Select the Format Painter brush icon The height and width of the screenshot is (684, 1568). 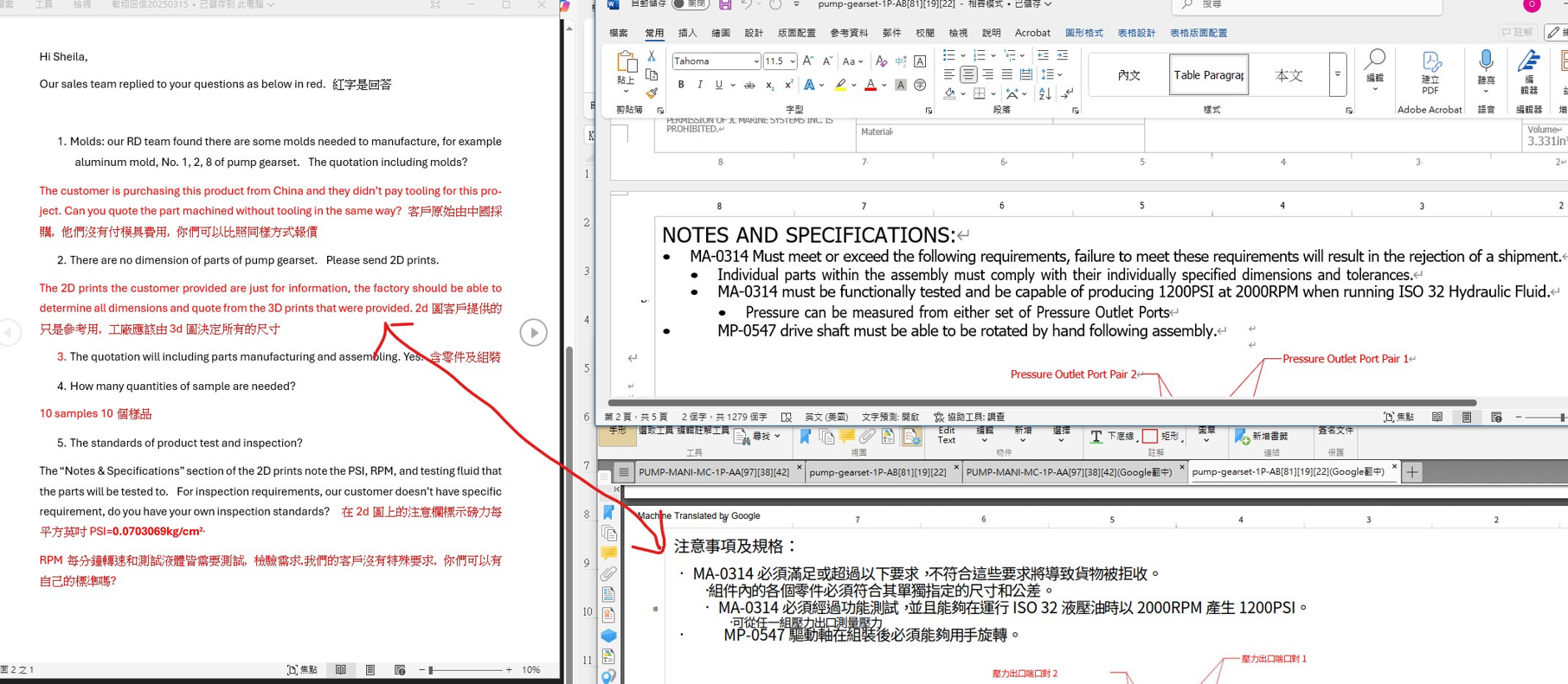pyautogui.click(x=652, y=93)
